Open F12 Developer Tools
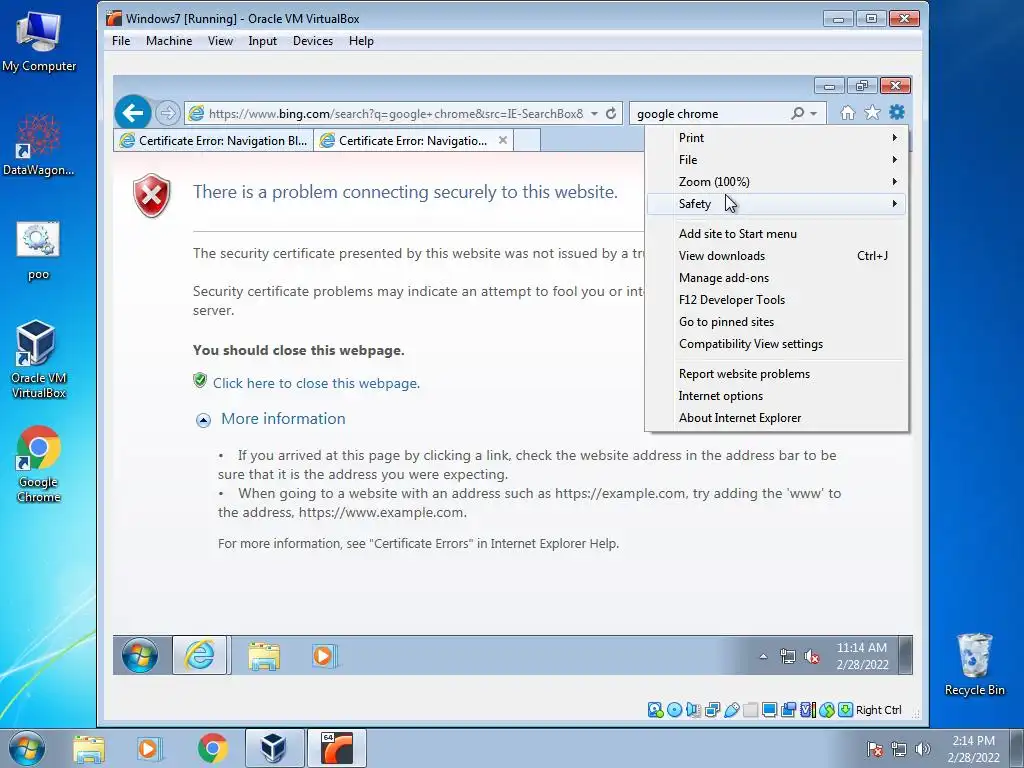Viewport: 1024px width, 768px height. (776, 300)
